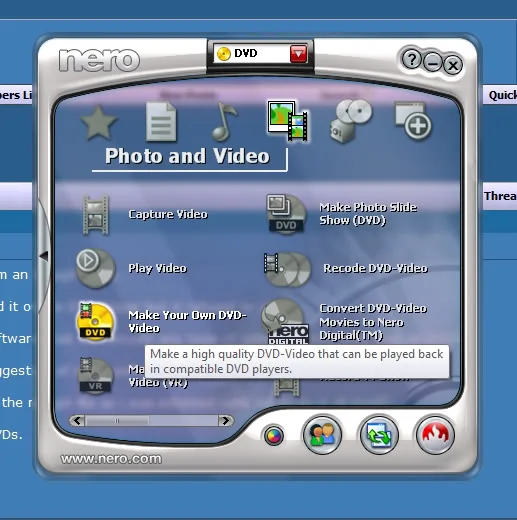Screen dimensions: 517x520
Task: Click the Video (VR) task label
Action: [x=158, y=382]
